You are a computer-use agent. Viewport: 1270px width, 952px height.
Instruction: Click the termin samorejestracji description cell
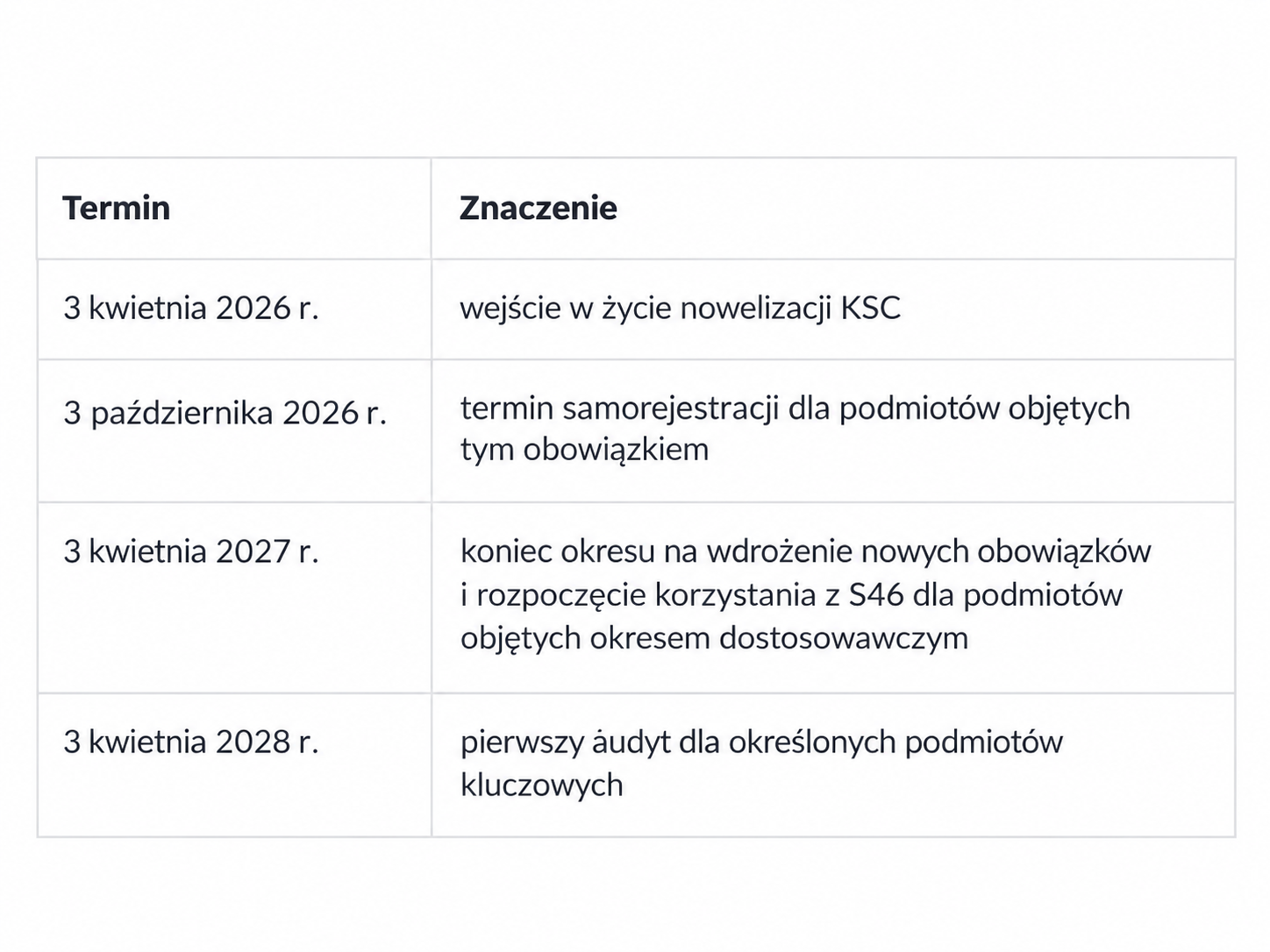pos(833,431)
